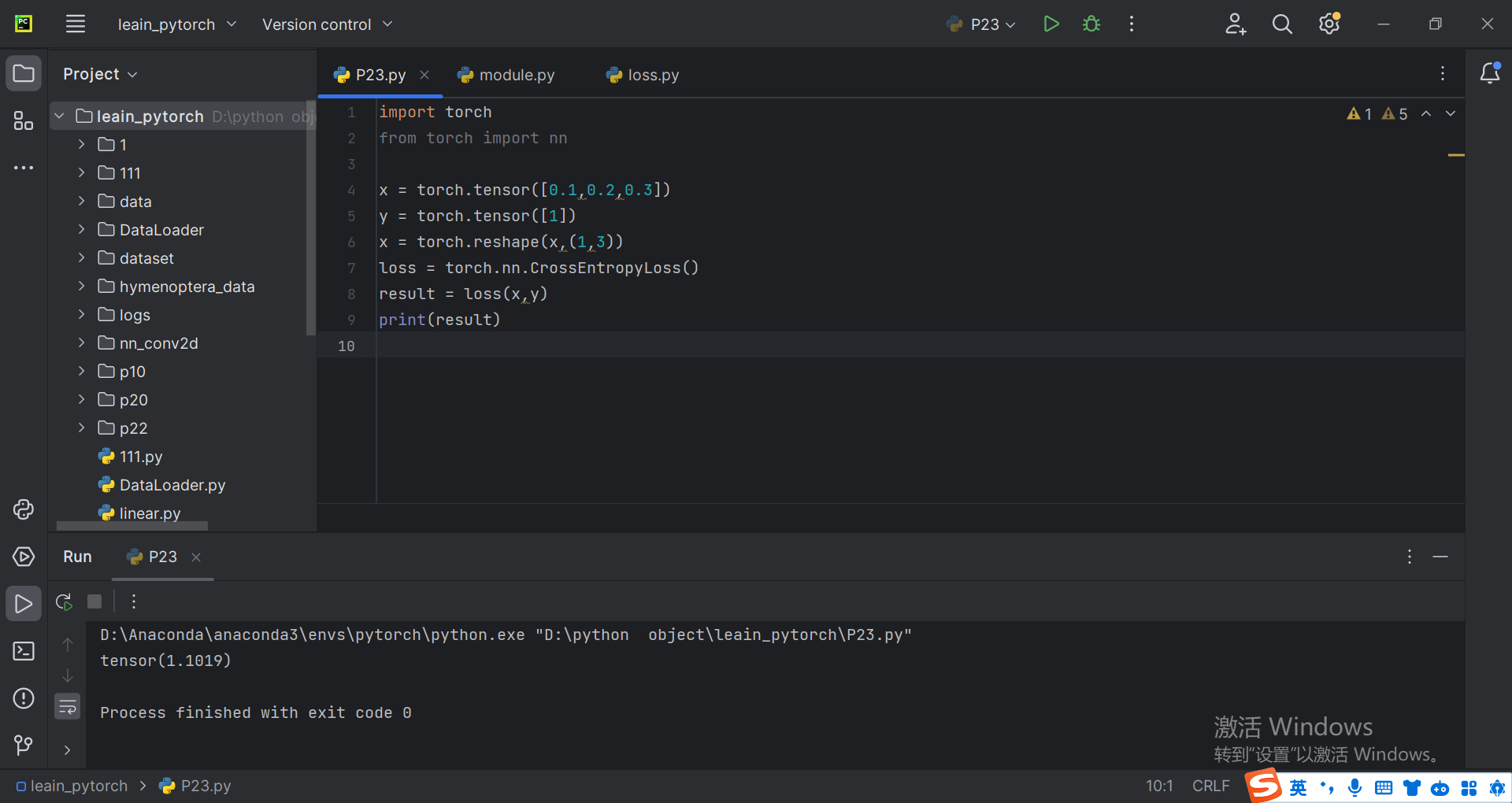Screen dimensions: 1512x803
Task: Click P23.py breadcrumb in status bar
Action: coord(195,786)
